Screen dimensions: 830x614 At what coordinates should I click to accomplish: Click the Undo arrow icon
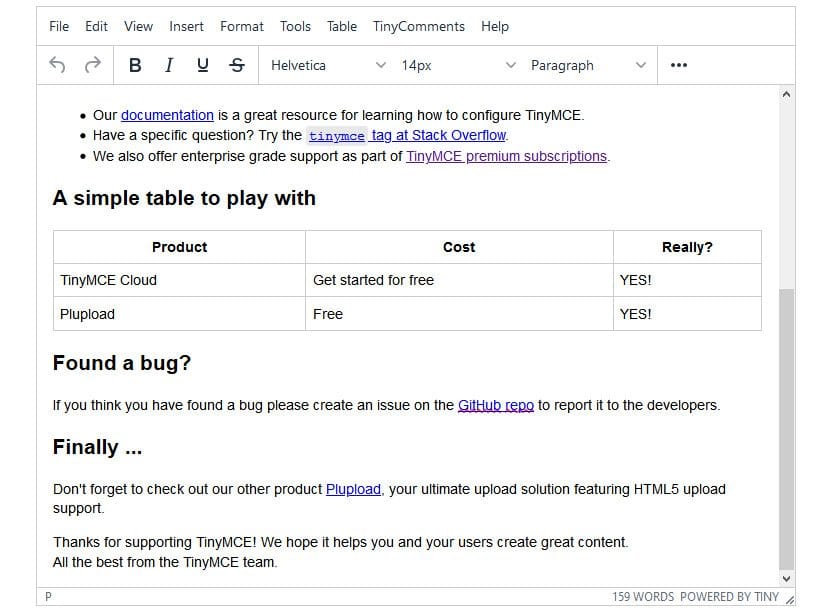tap(58, 65)
